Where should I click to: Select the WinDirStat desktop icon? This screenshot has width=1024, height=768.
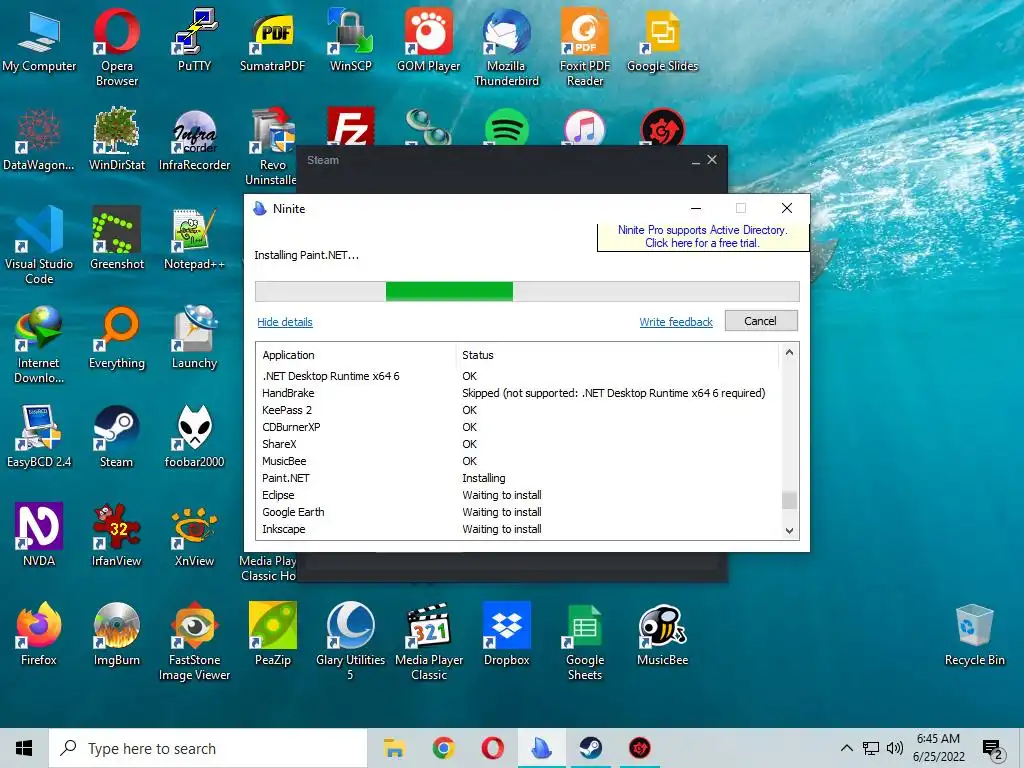(x=116, y=140)
